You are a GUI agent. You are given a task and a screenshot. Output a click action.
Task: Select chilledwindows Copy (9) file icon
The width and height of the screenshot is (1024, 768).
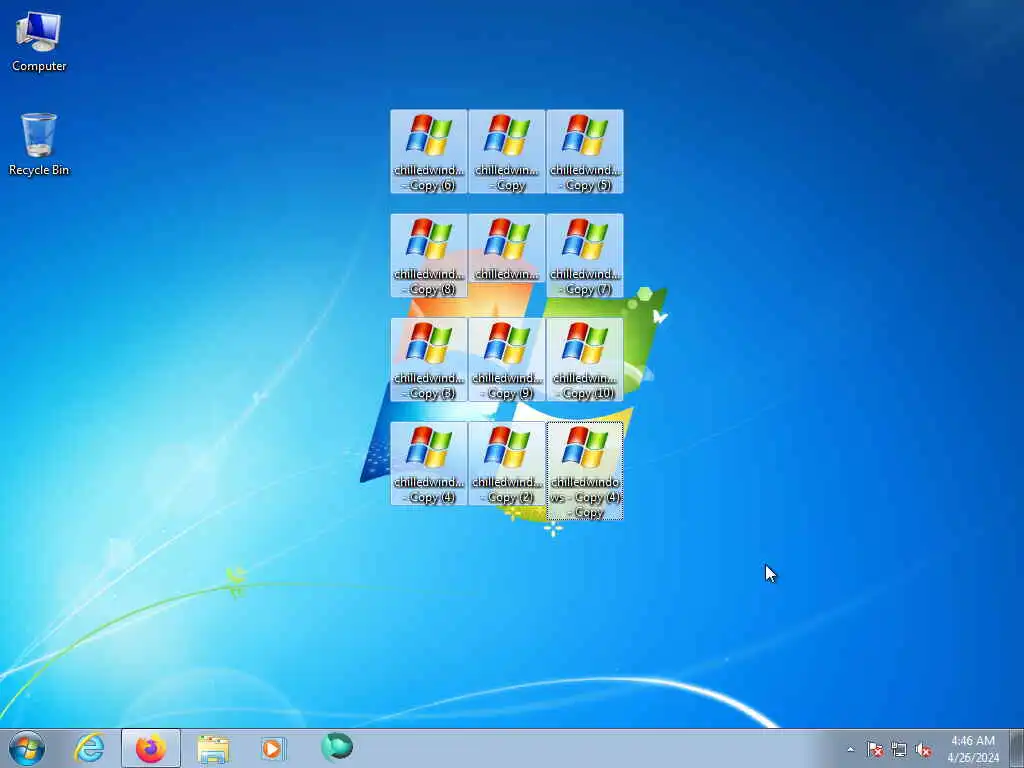click(507, 359)
